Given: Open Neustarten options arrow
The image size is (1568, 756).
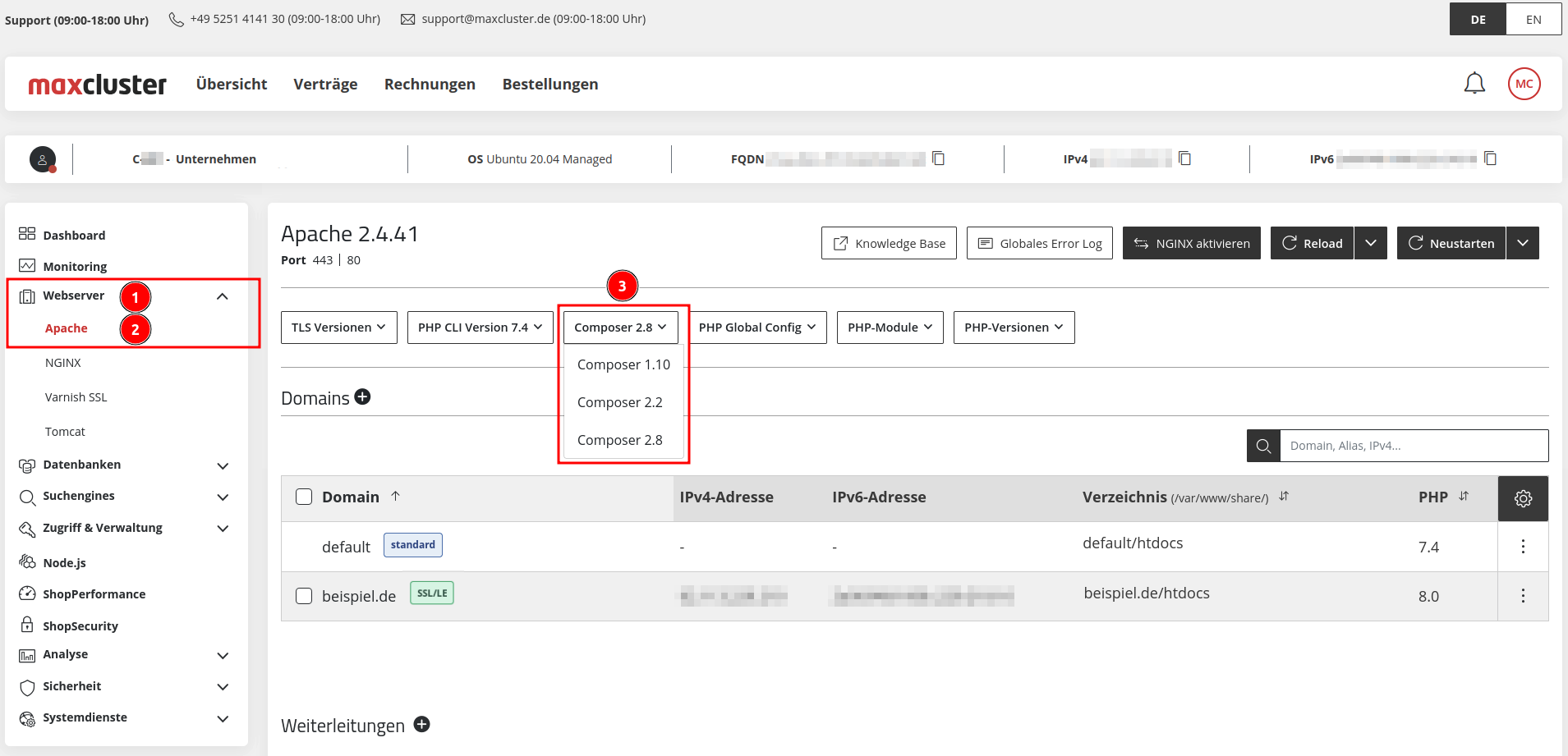Looking at the screenshot, I should (x=1523, y=243).
